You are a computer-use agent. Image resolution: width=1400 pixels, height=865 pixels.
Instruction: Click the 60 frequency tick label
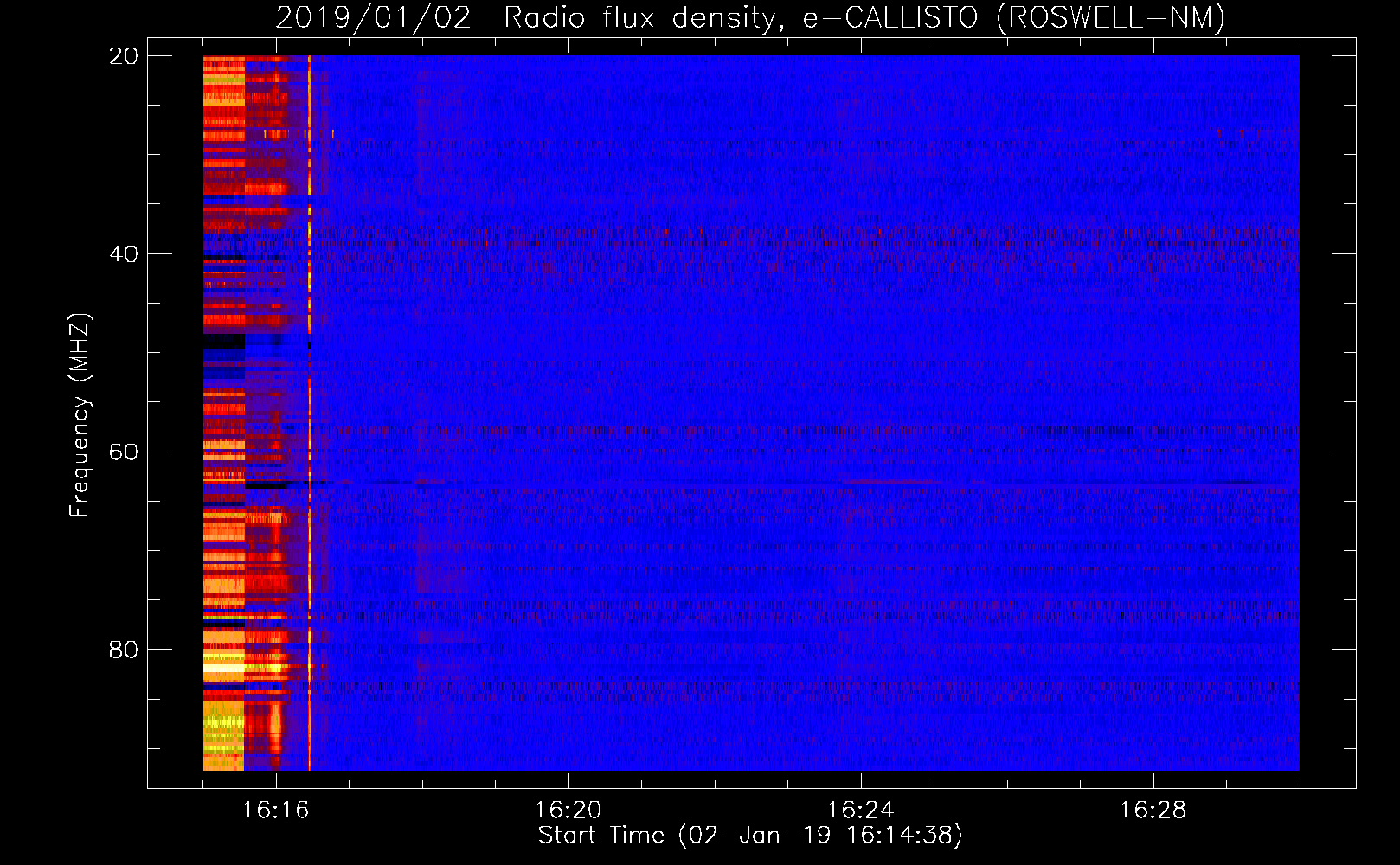click(124, 452)
